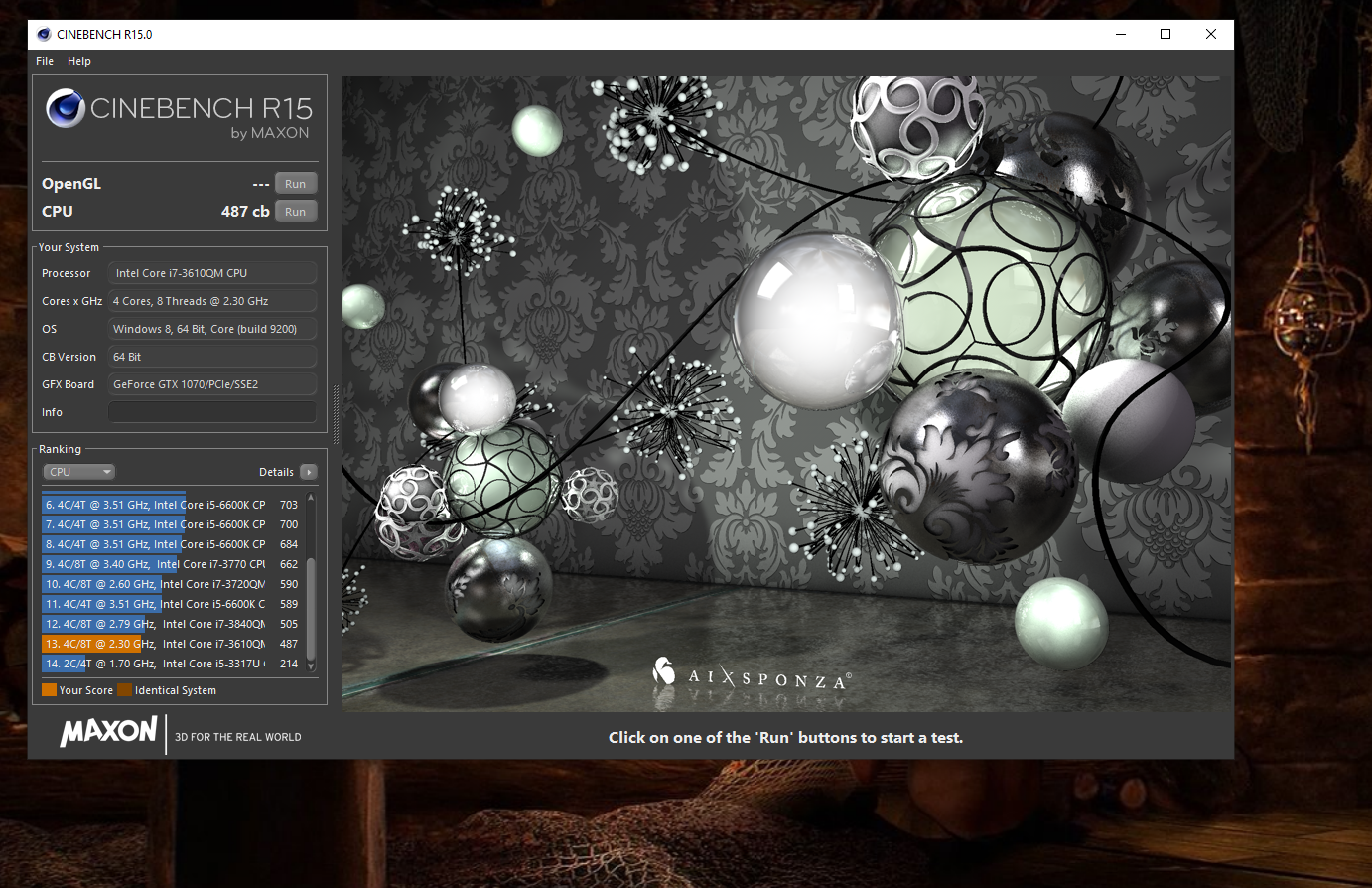Click the ranking scrollbar up arrow

(x=311, y=497)
